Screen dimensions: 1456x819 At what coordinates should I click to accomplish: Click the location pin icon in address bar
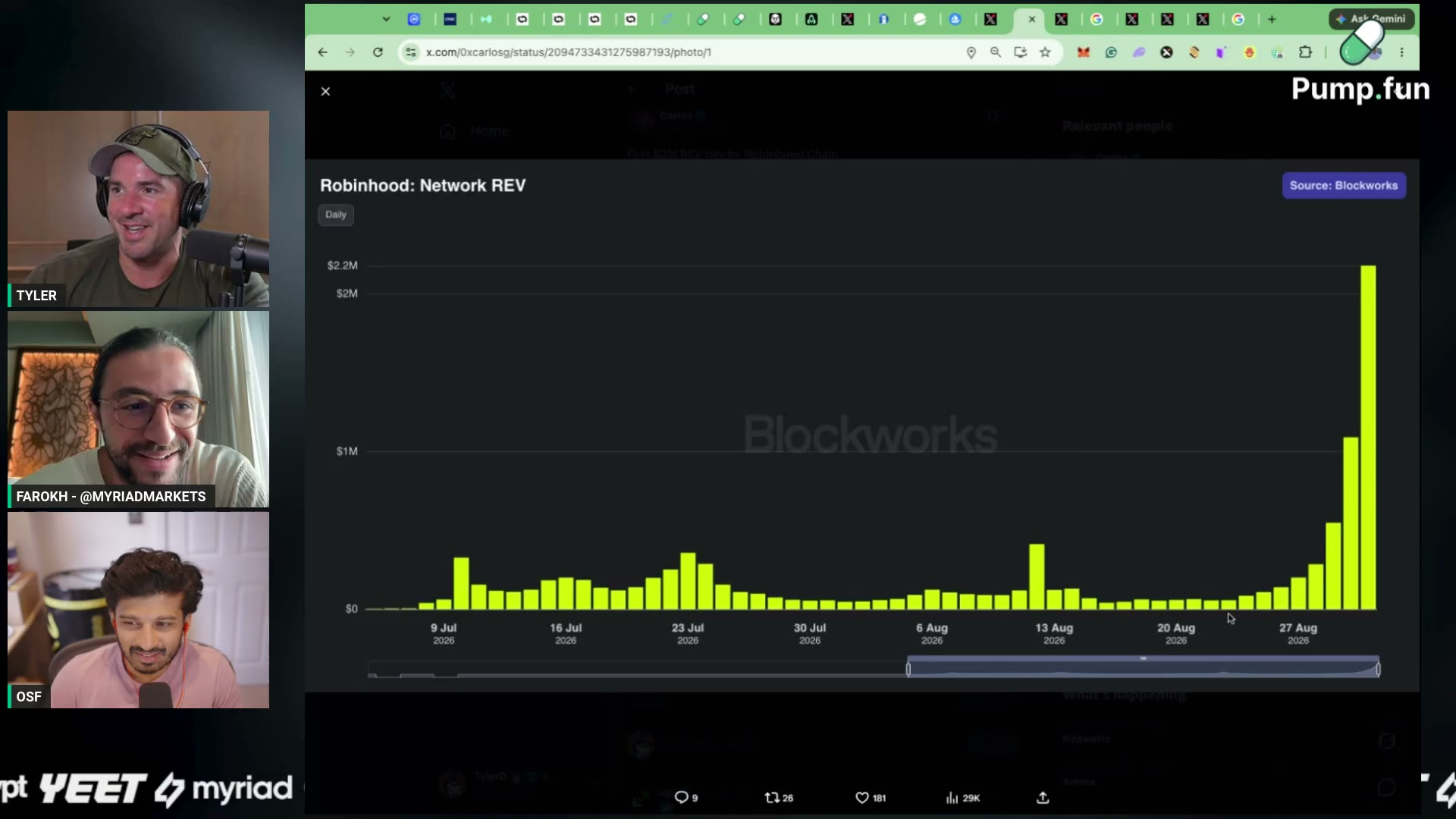(971, 52)
